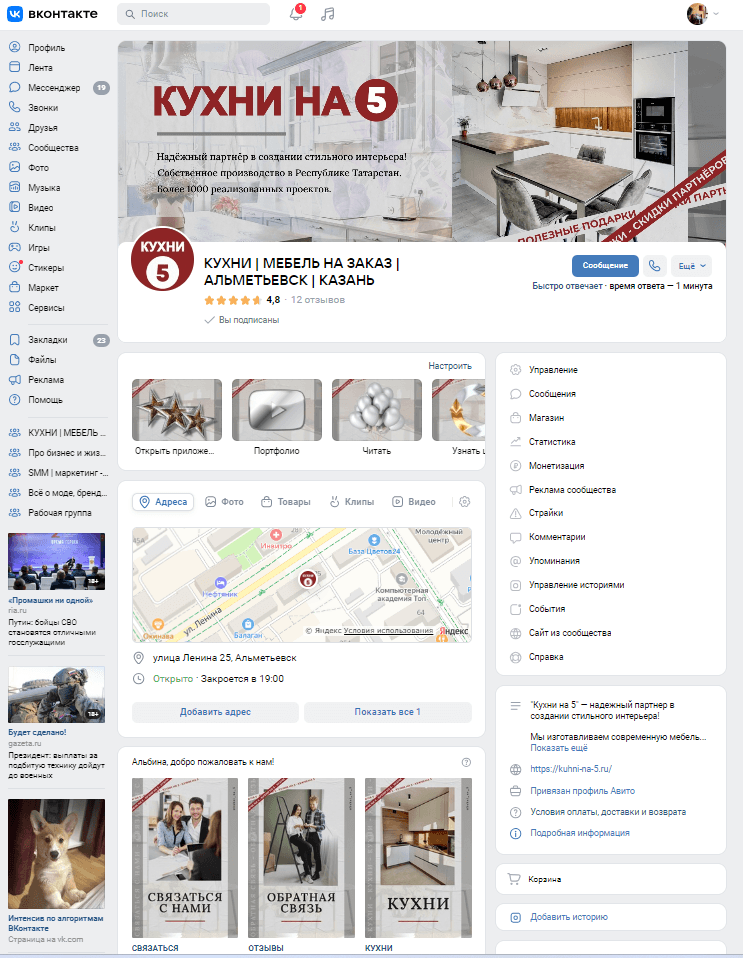
Task: Click gear icon next to Видео tab
Action: [x=464, y=502]
